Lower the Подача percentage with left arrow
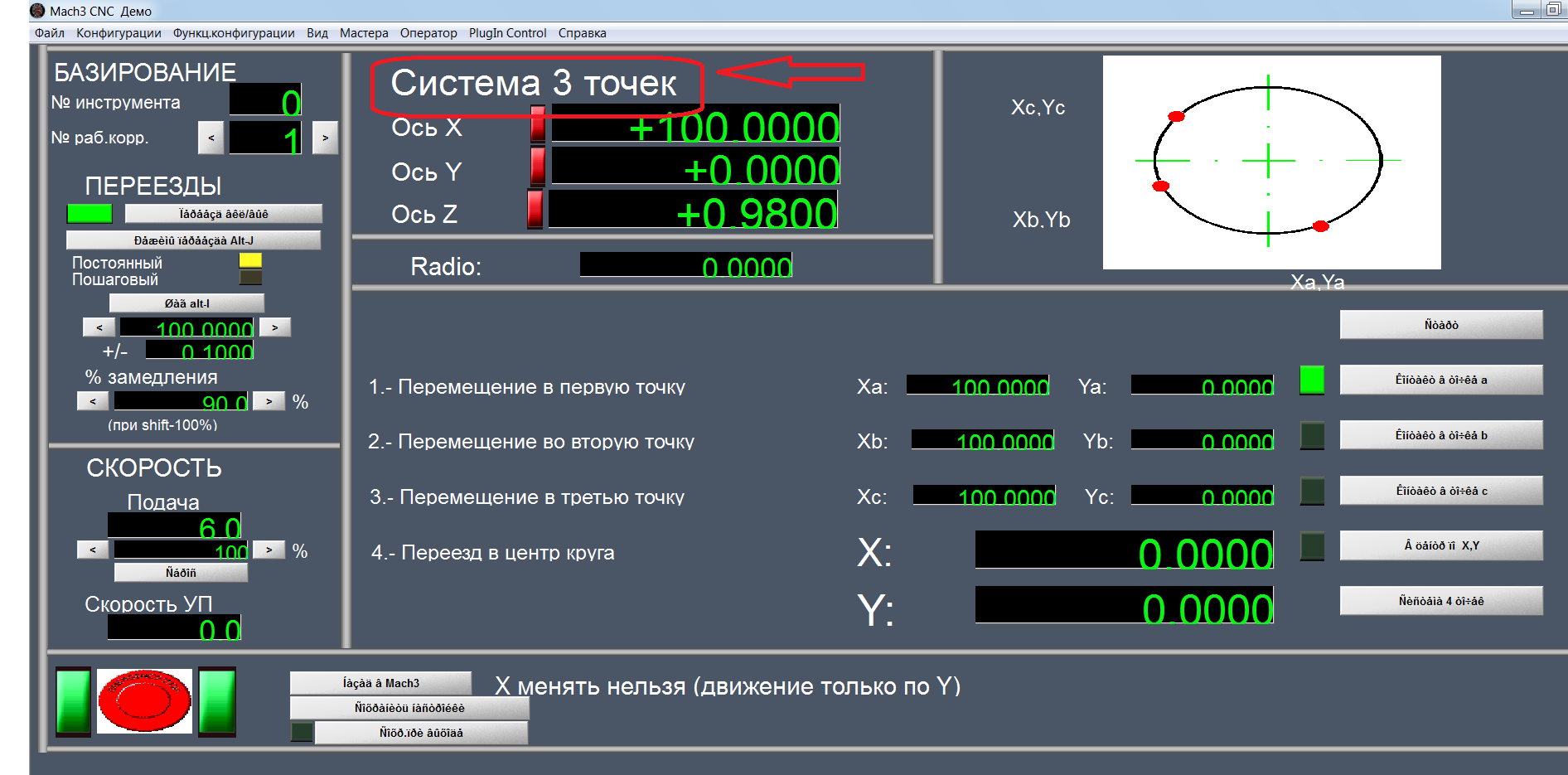Screen dimensions: 1568x775 point(93,550)
